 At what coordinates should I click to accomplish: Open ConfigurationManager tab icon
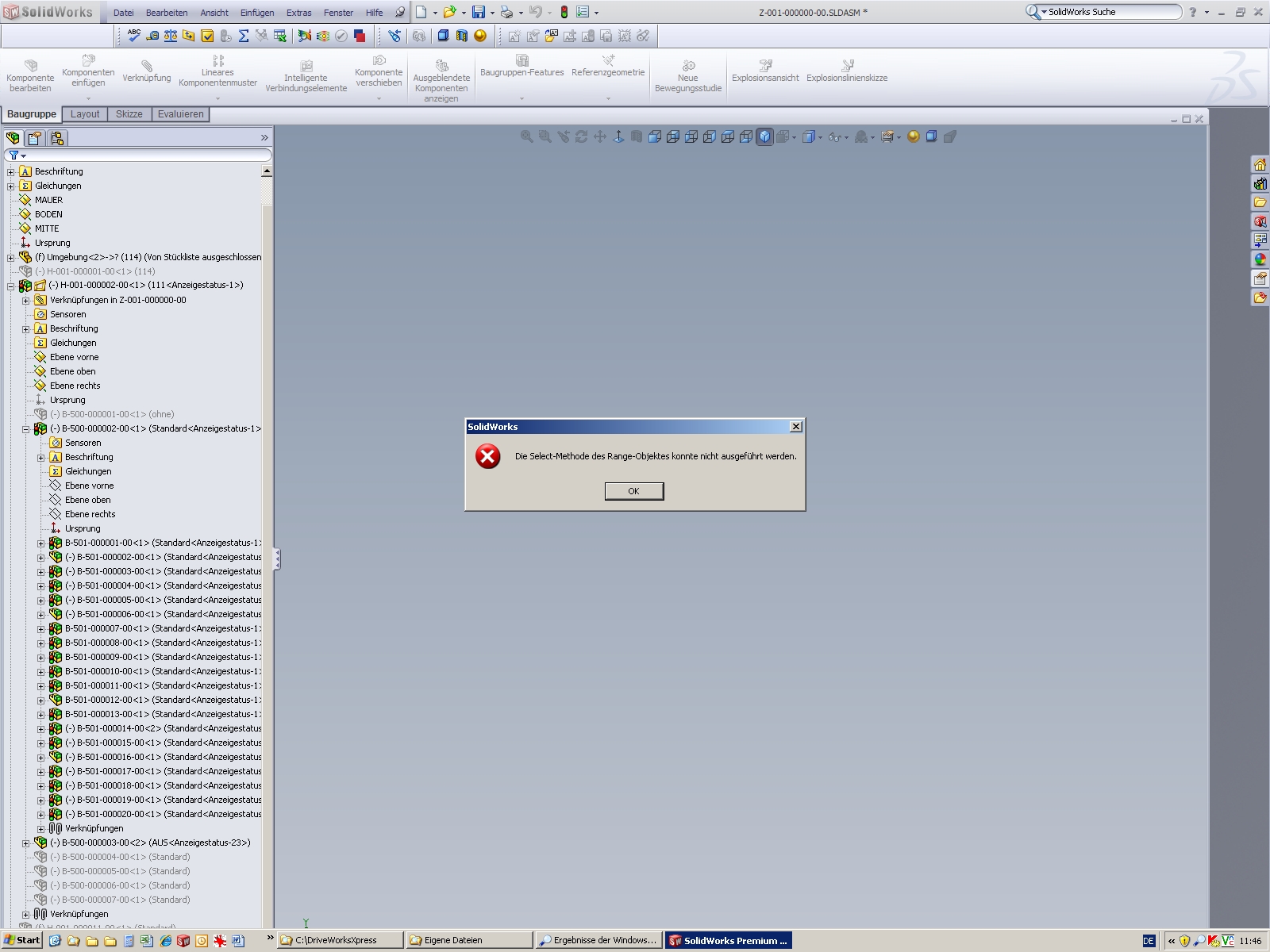[57, 138]
